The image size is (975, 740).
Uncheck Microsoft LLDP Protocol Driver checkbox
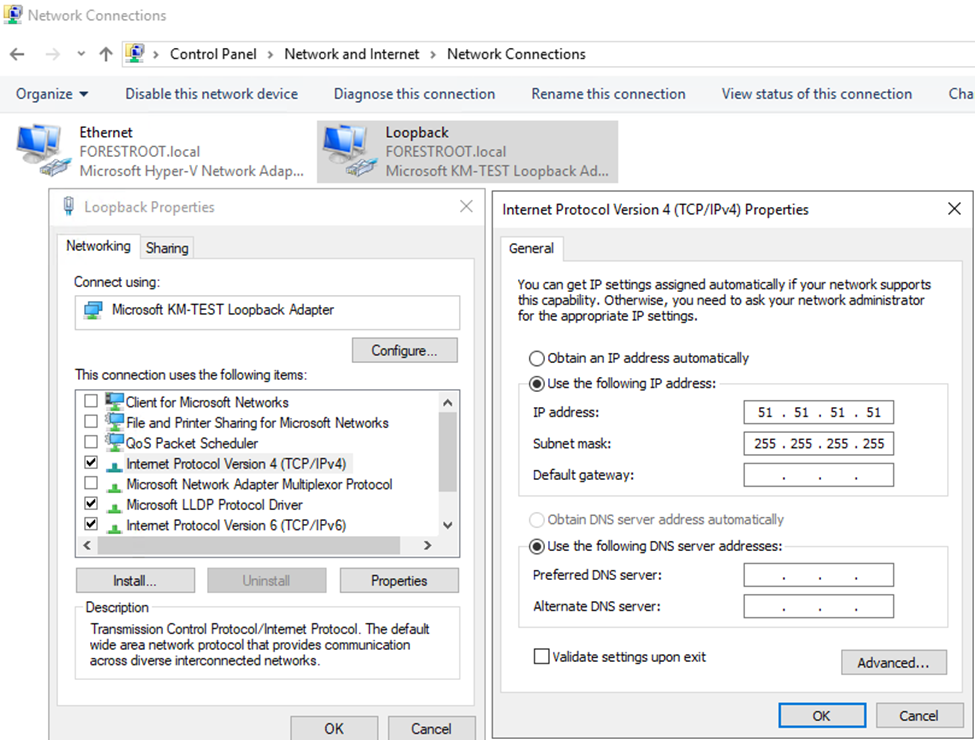[x=91, y=504]
